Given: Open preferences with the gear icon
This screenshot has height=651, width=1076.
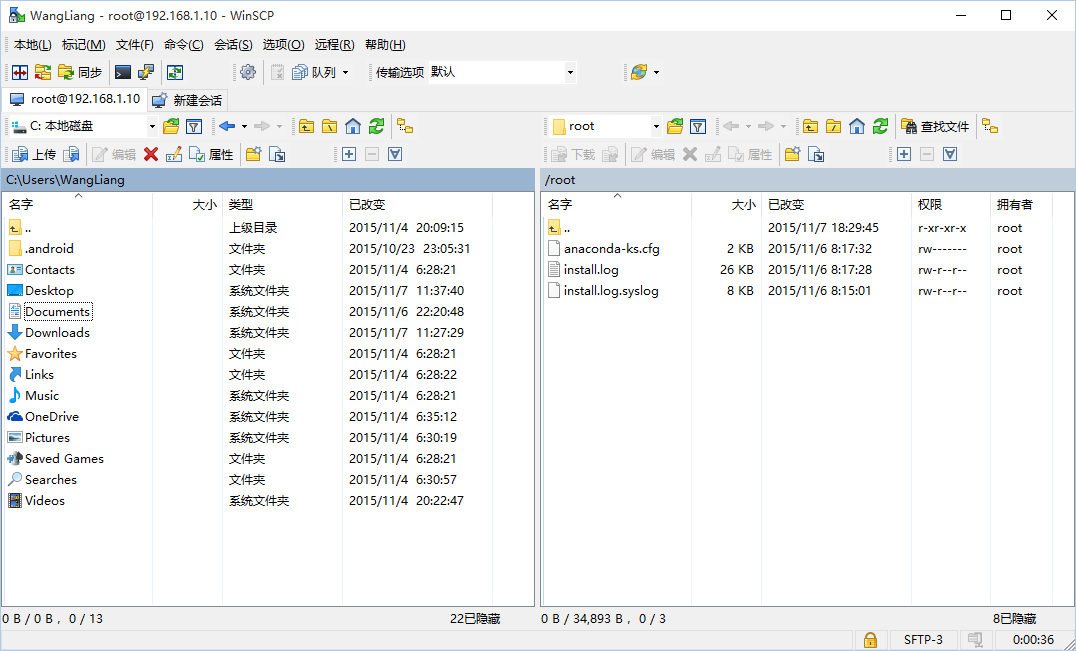Looking at the screenshot, I should (x=248, y=72).
